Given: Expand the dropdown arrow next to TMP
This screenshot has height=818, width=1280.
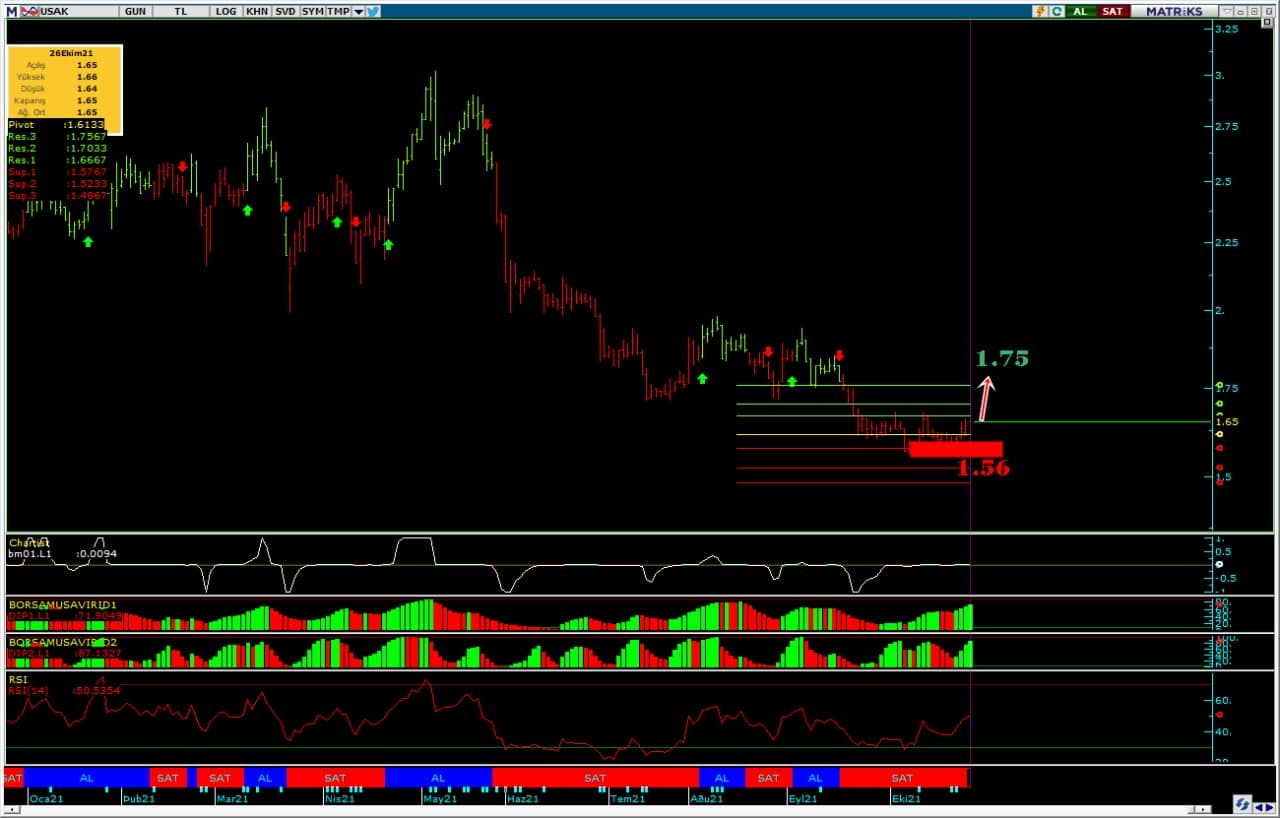Looking at the screenshot, I should click(x=358, y=12).
